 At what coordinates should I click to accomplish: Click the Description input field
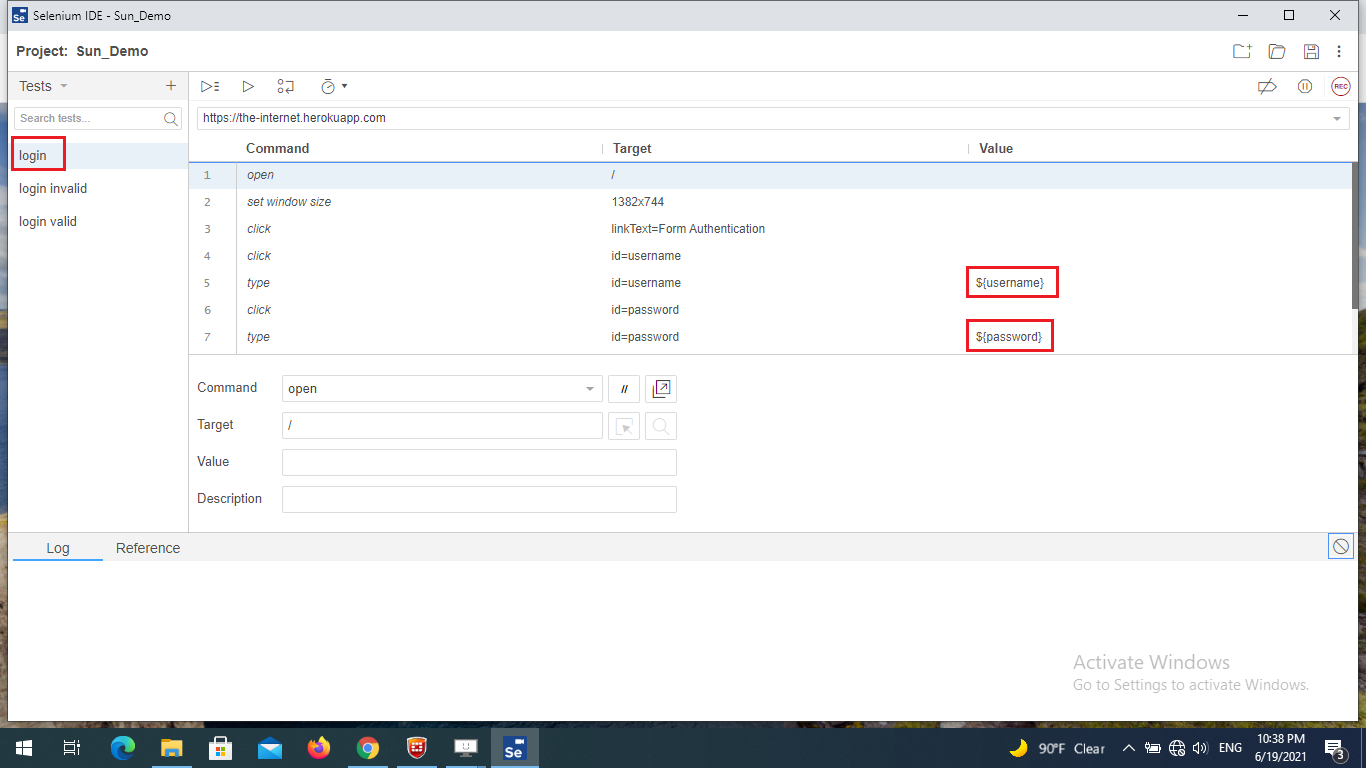point(479,499)
